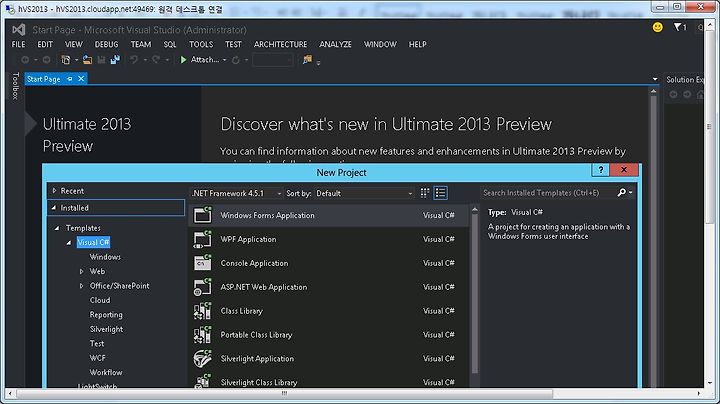Select the Workflow template category

coord(106,372)
